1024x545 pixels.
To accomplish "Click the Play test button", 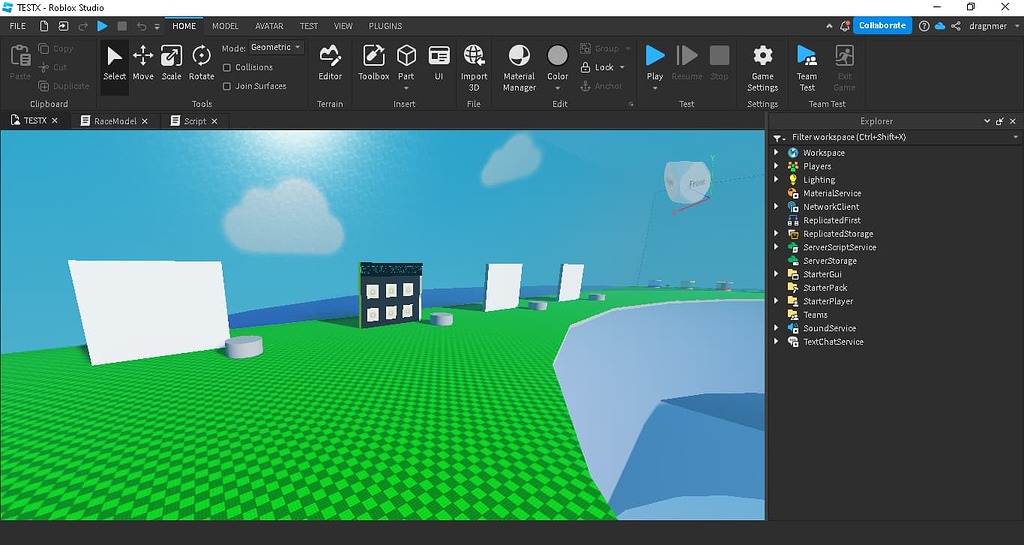I will click(x=655, y=59).
